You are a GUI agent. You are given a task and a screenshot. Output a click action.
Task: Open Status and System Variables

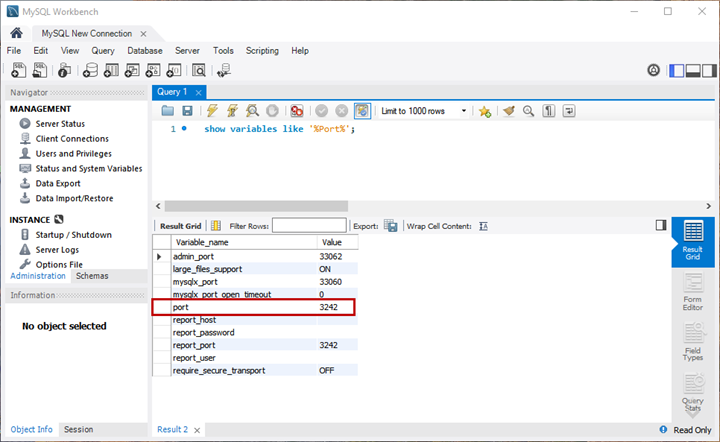[89, 168]
